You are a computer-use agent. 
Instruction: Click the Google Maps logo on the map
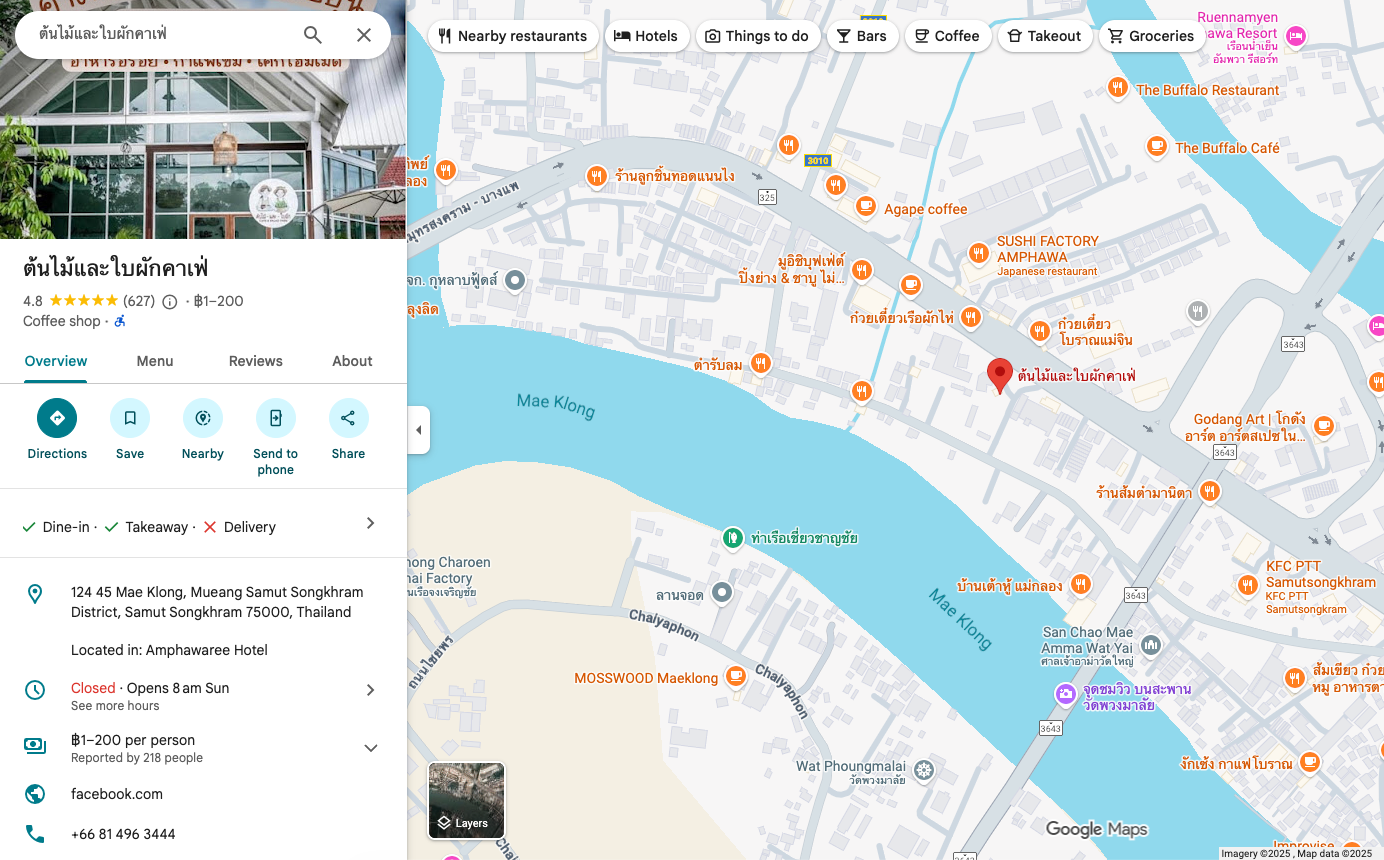(1097, 829)
